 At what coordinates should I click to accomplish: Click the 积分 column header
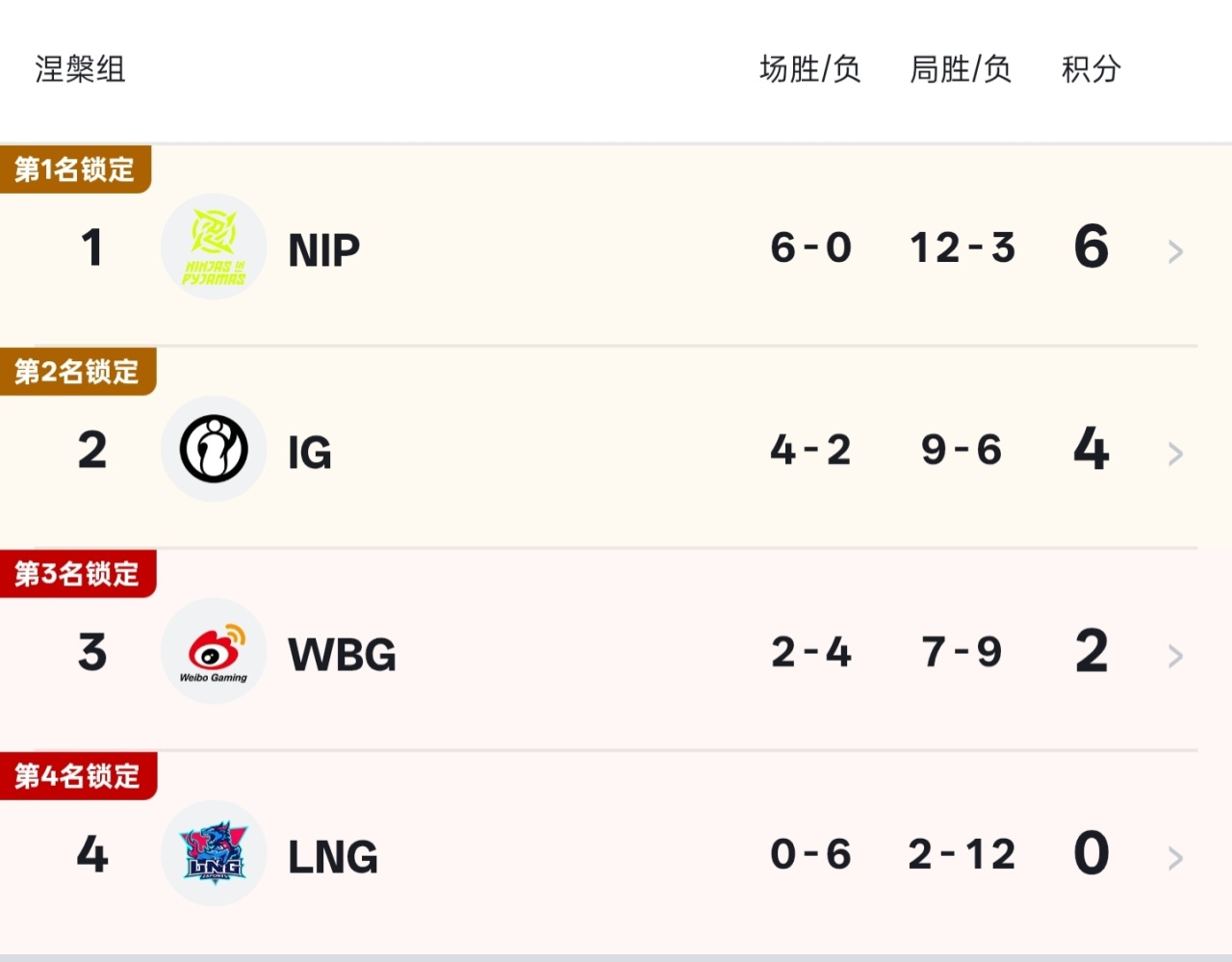[x=1091, y=69]
